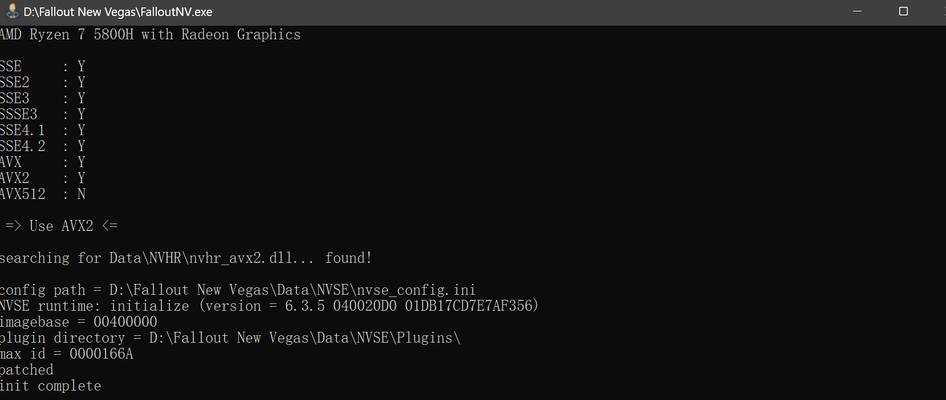The height and width of the screenshot is (400, 946).
Task: Click the SSE4.1 : Y line
Action: 42,130
